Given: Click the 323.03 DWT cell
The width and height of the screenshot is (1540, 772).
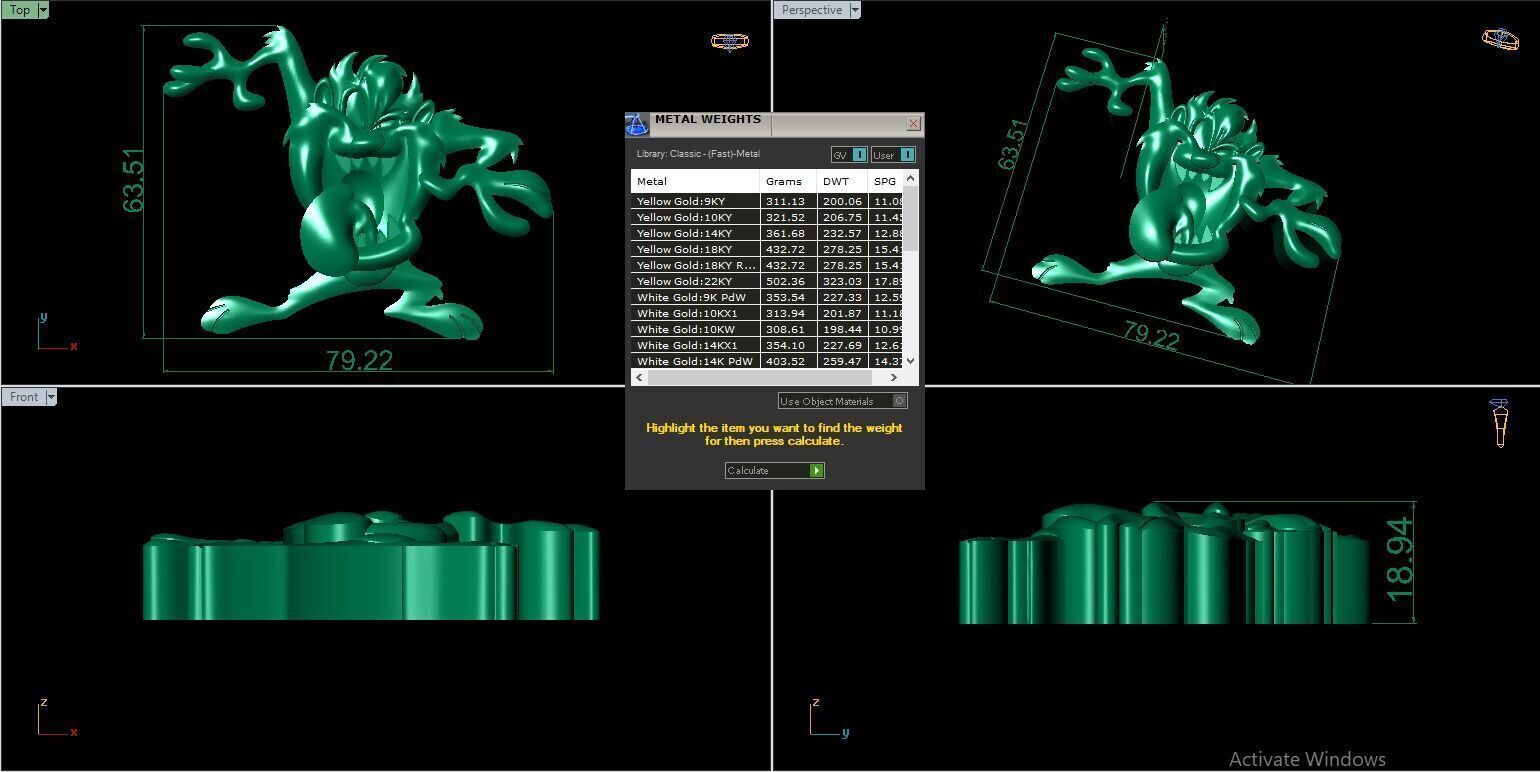Looking at the screenshot, I should tap(842, 281).
